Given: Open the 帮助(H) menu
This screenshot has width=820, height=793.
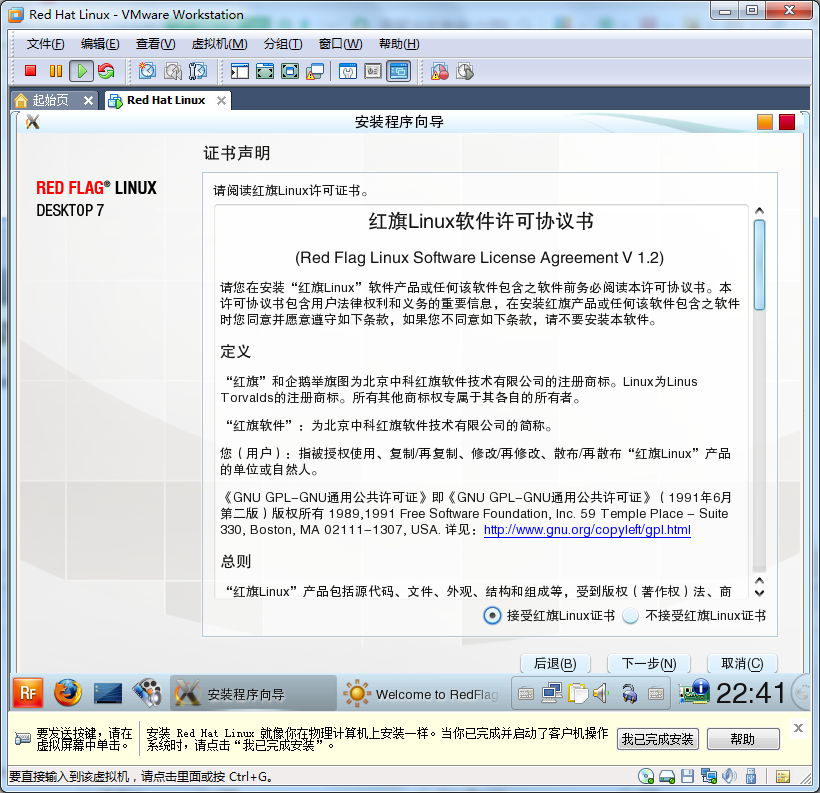Looking at the screenshot, I should [399, 44].
